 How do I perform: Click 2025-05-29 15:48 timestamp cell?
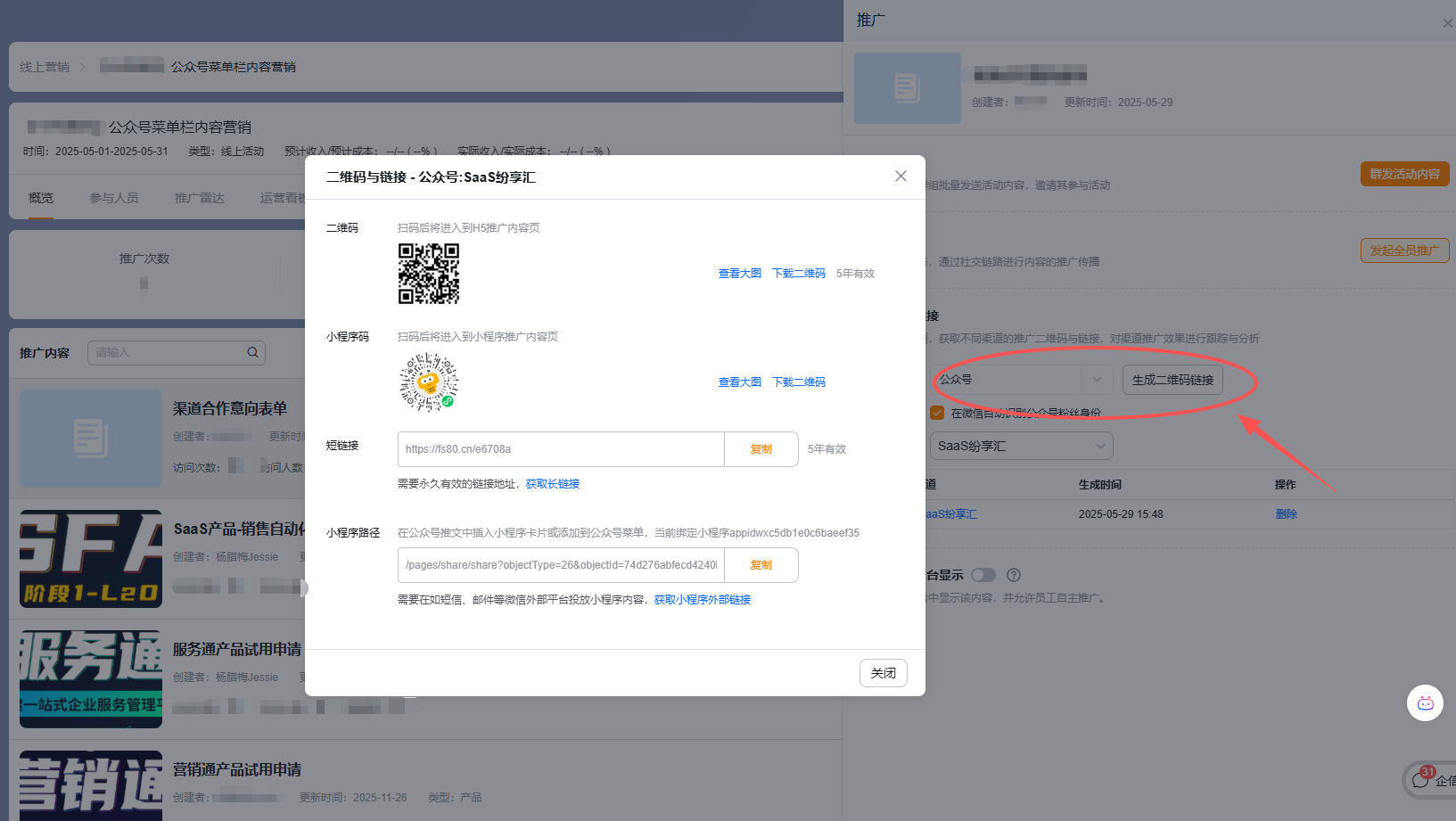coord(1121,514)
